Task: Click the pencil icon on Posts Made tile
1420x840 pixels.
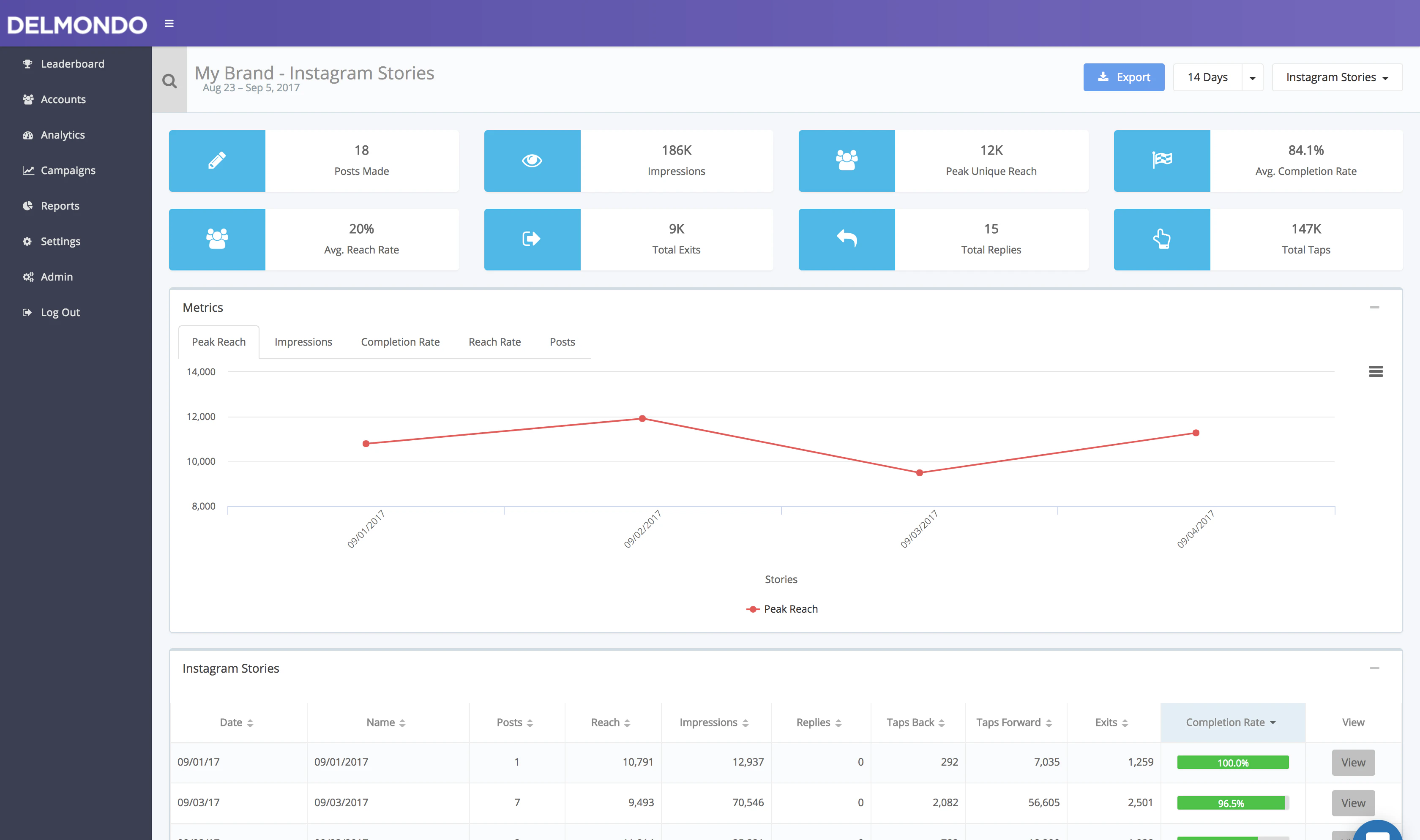Action: pyautogui.click(x=217, y=160)
